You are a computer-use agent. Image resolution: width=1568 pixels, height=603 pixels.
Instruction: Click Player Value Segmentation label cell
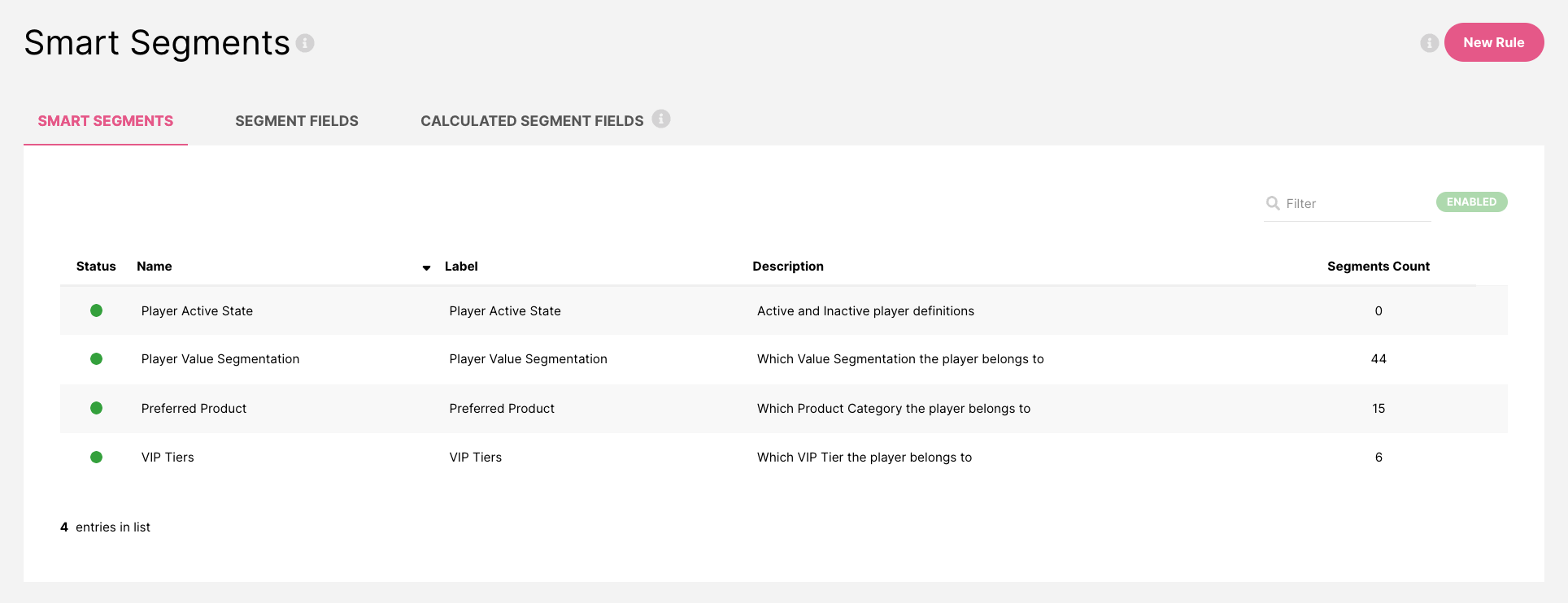tap(528, 358)
